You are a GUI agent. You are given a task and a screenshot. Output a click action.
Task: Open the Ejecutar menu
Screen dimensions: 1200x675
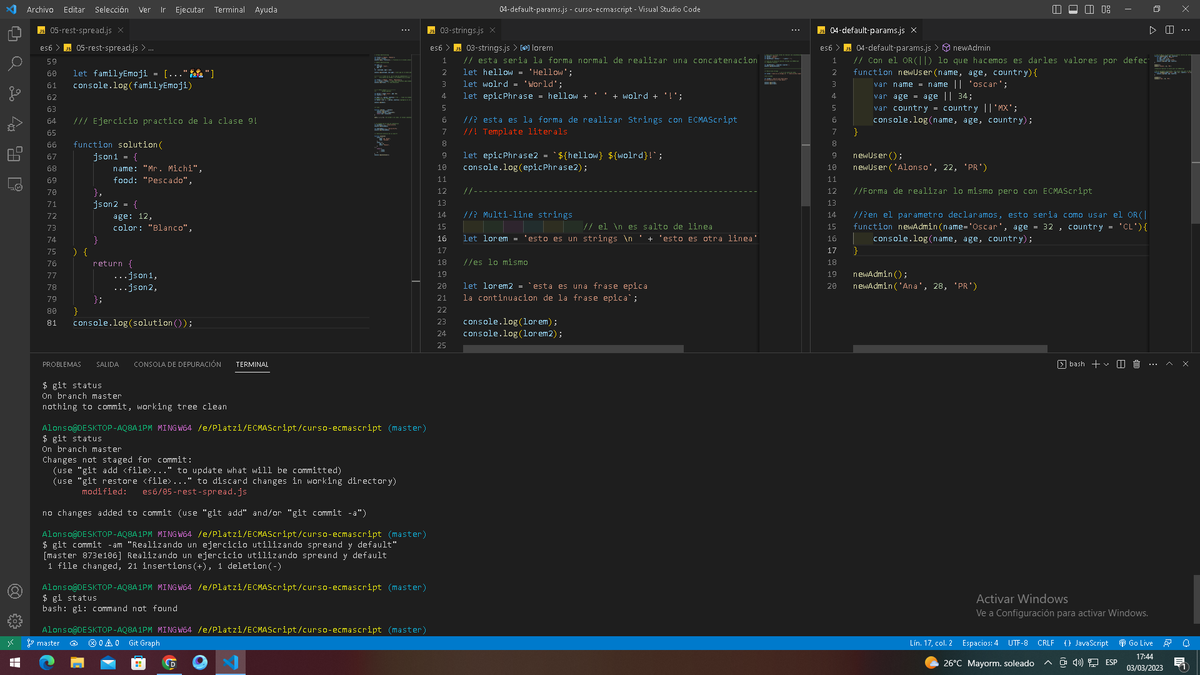[190, 9]
